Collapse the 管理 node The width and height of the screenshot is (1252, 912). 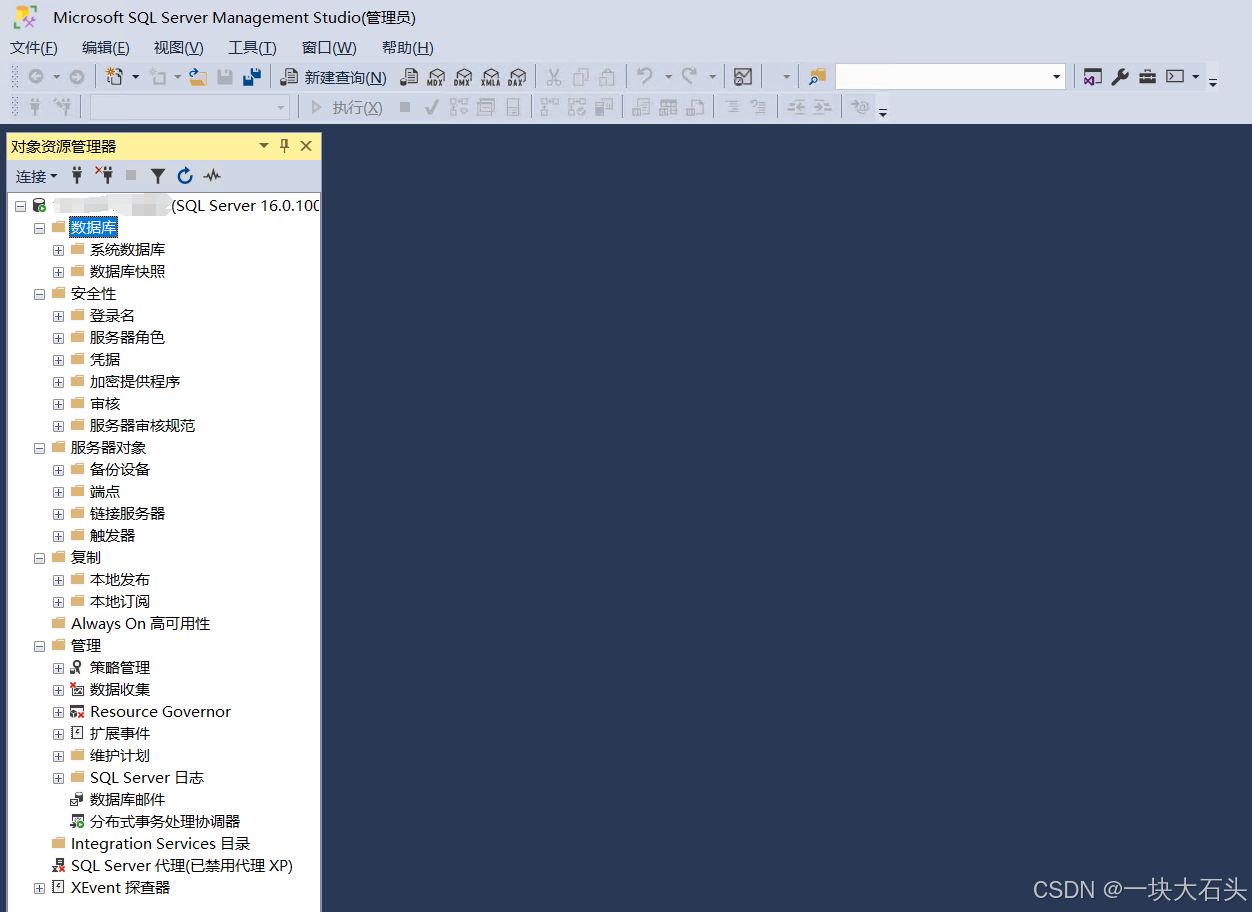pyautogui.click(x=39, y=646)
